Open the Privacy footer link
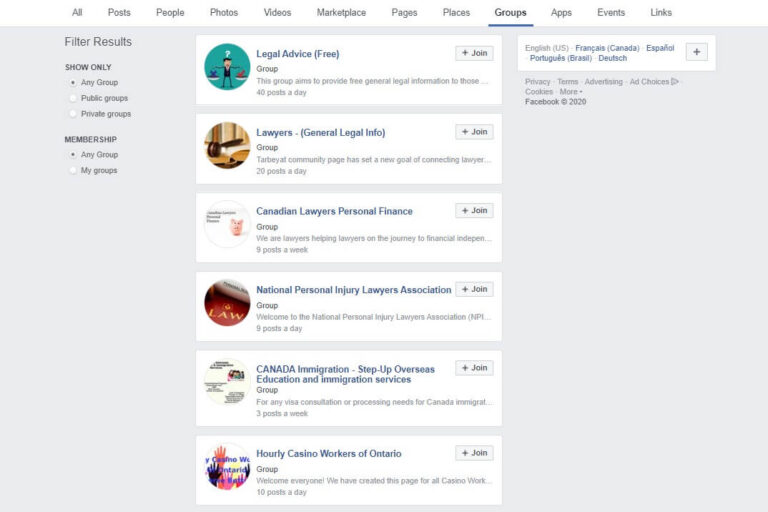Viewport: 768px width, 512px height. click(x=537, y=82)
